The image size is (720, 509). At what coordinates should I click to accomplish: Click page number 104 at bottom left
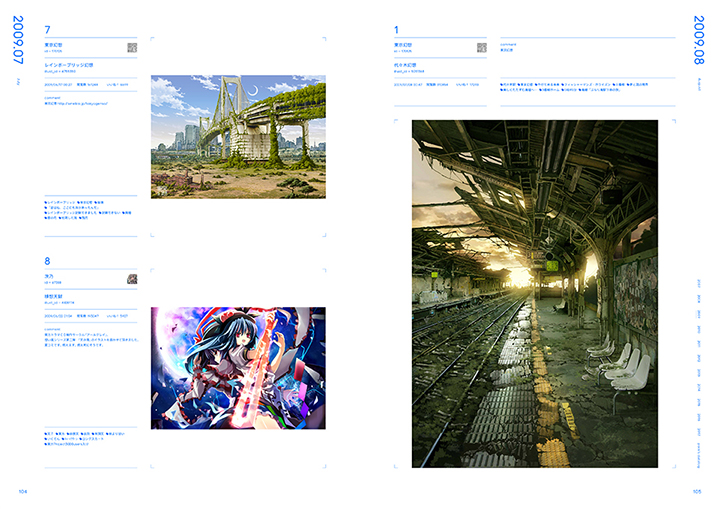(x=21, y=491)
